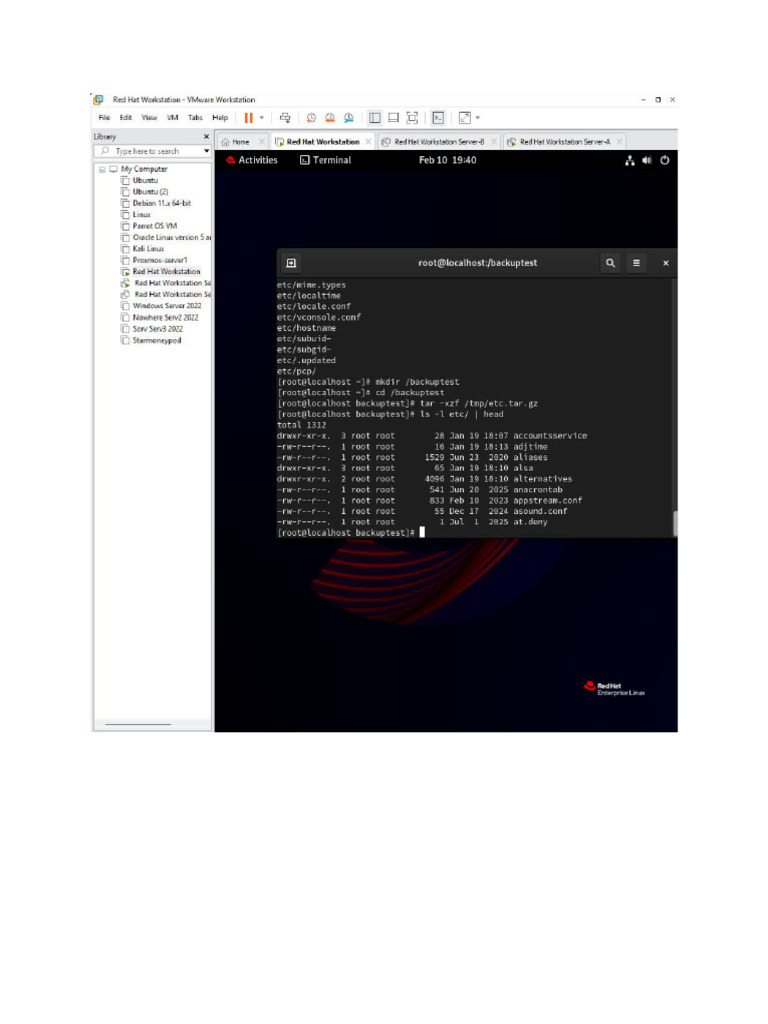Select Debian 11.x 64-bit in library
This screenshot has height=1024, width=768.
(x=161, y=204)
